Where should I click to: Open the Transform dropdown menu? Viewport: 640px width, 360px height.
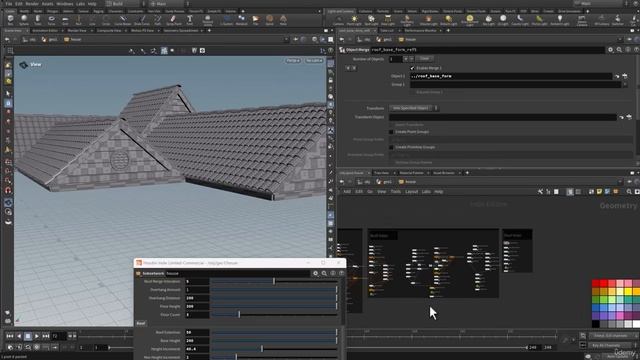tap(414, 108)
